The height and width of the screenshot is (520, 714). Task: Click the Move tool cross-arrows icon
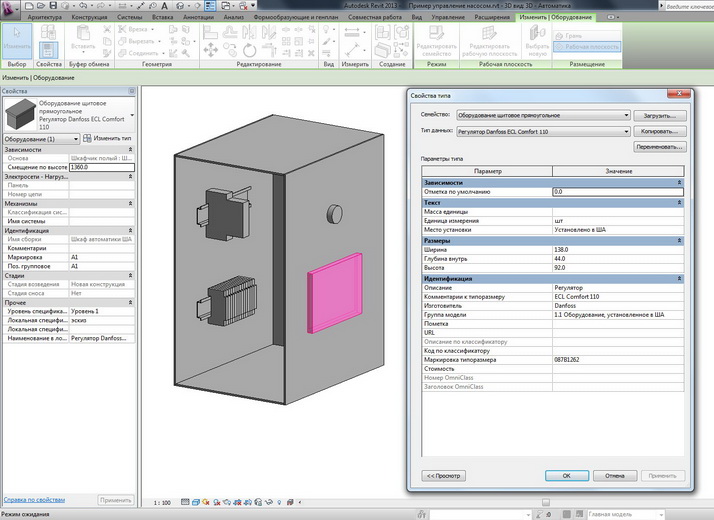point(210,50)
